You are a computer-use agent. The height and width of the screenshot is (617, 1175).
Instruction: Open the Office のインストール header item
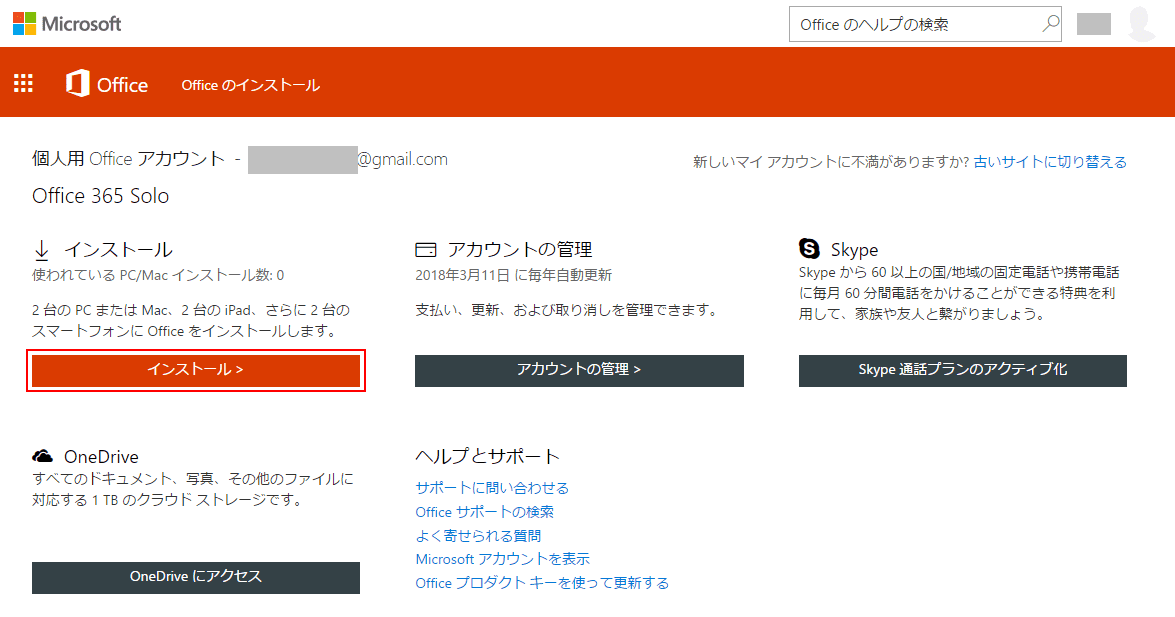click(251, 85)
